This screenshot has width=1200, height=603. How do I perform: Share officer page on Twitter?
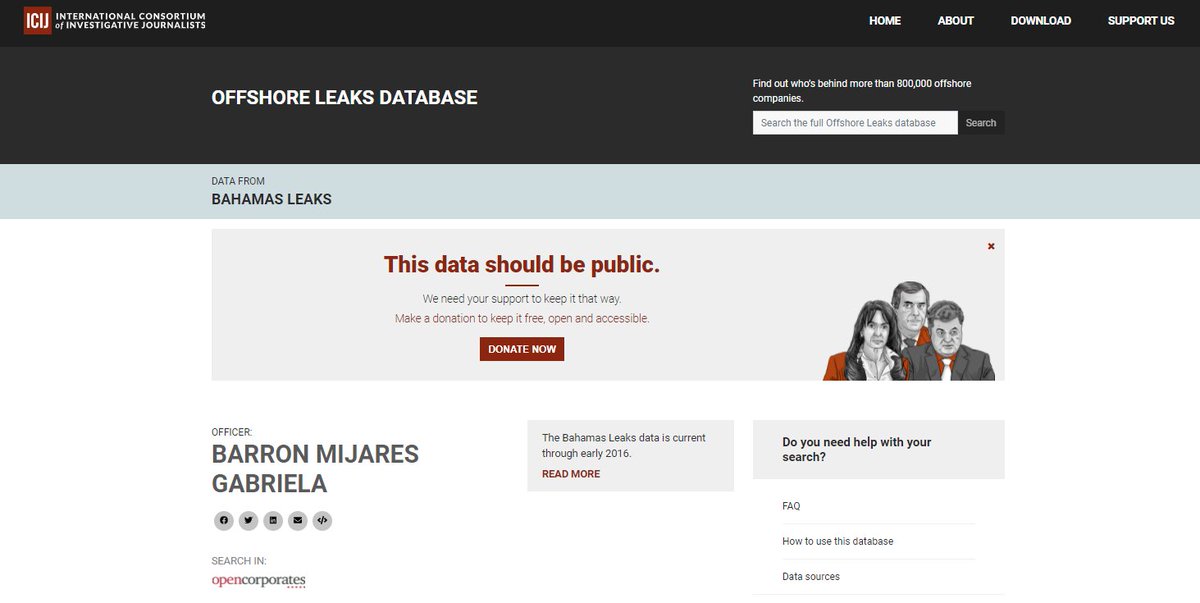[248, 520]
